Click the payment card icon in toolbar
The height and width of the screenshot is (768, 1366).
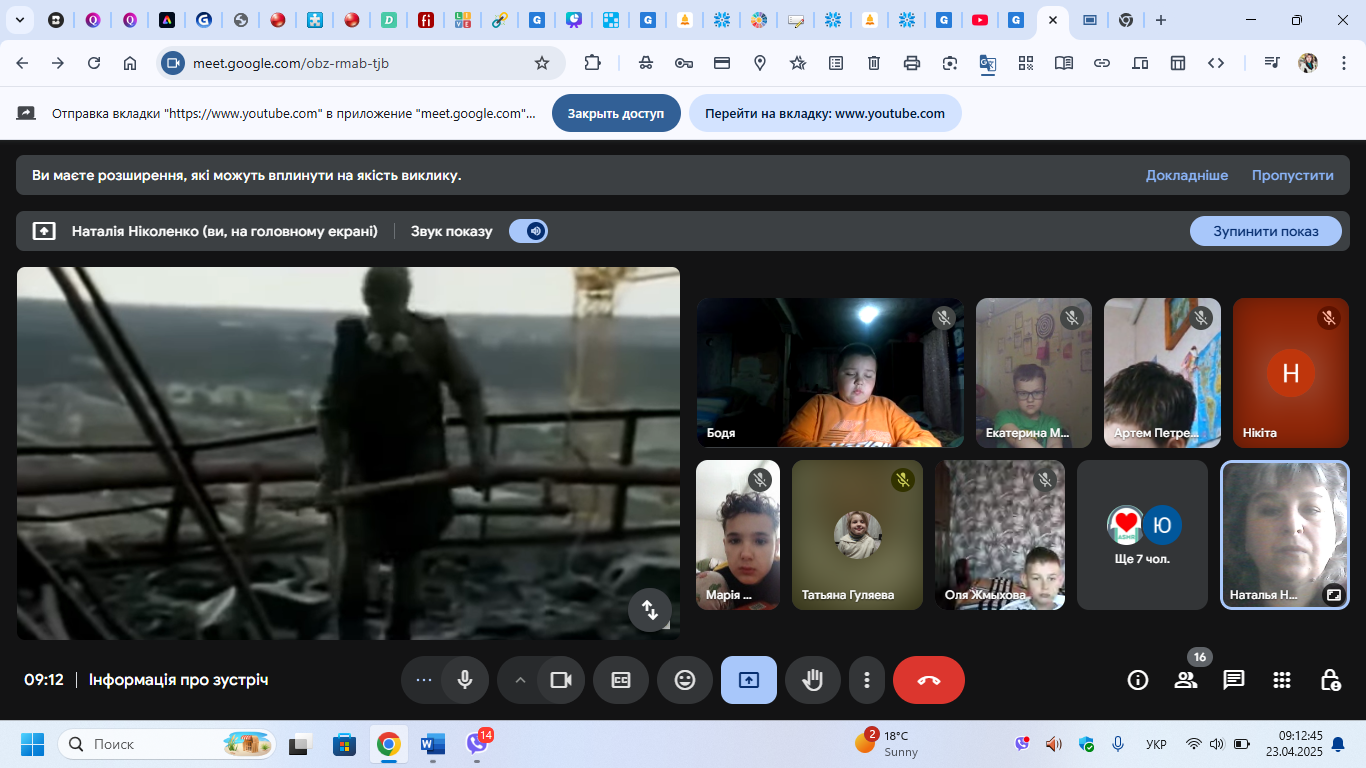(x=722, y=63)
